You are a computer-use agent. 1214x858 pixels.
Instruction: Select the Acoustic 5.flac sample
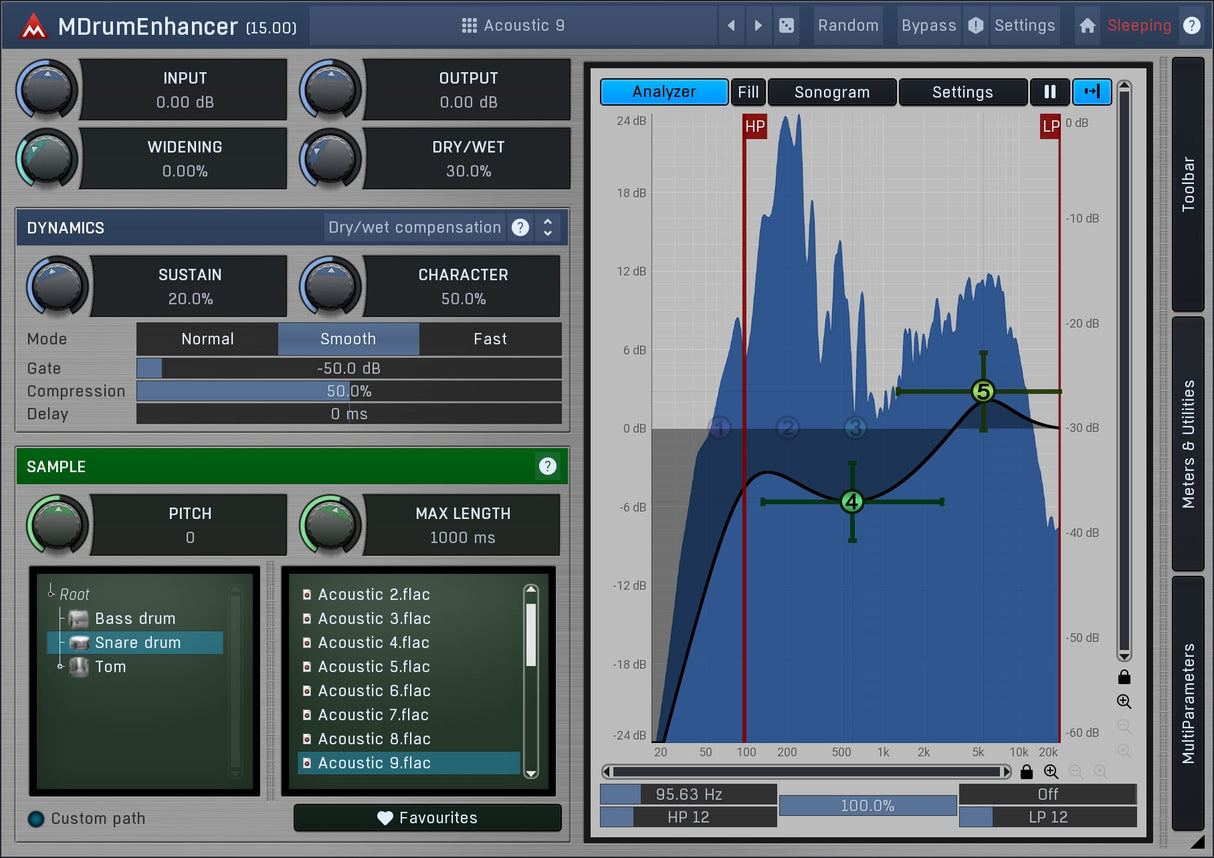pyautogui.click(x=373, y=667)
